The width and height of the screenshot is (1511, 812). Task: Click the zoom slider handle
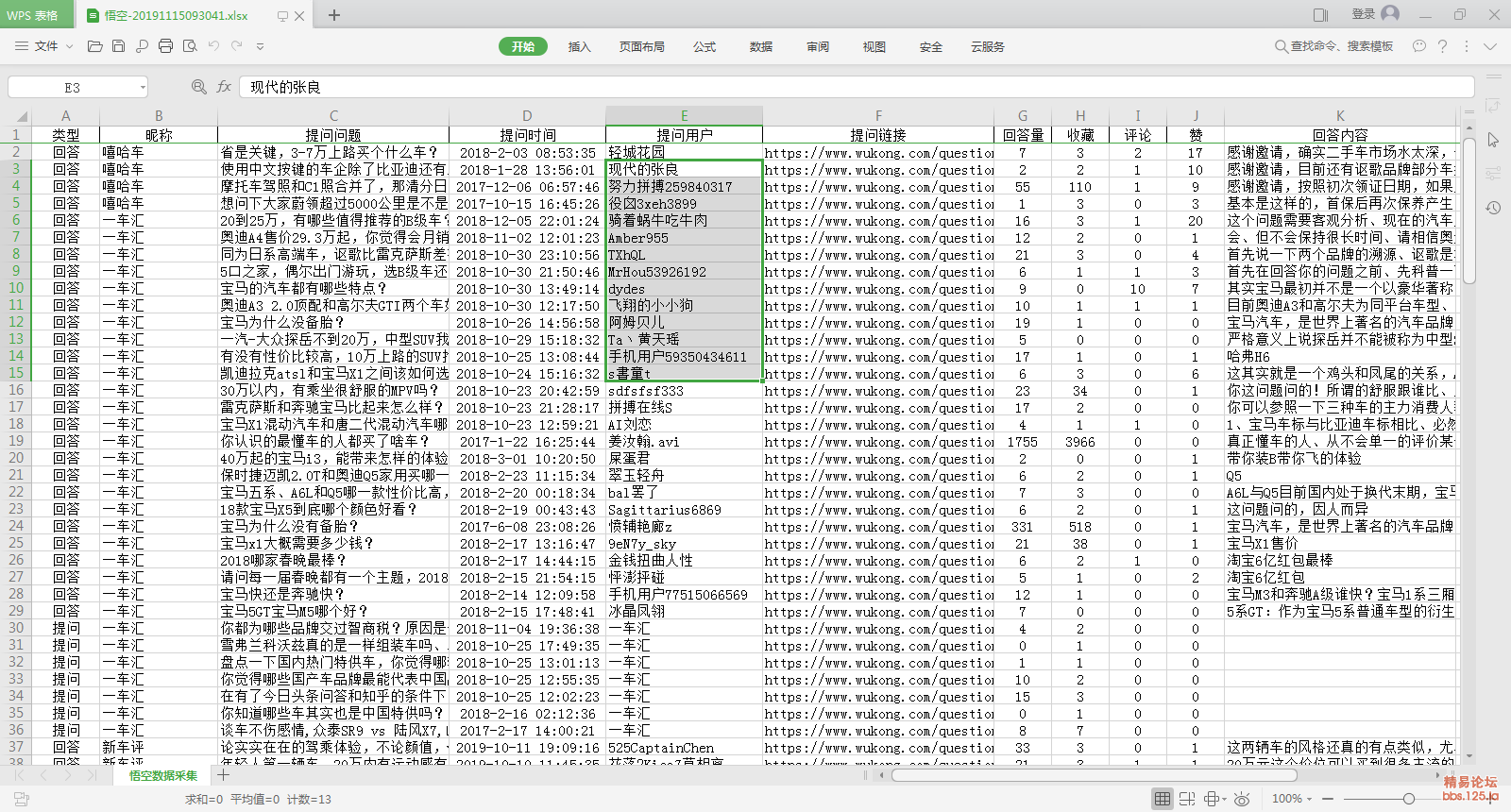1408,799
